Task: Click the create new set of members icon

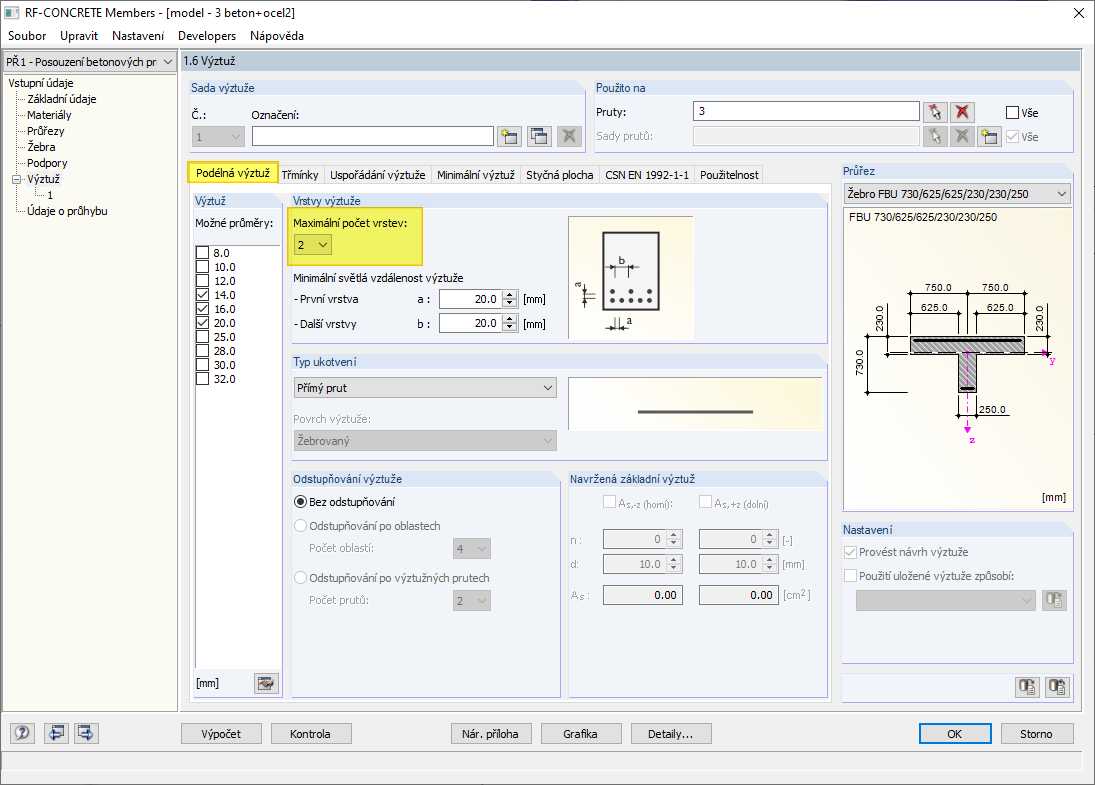Action: pos(989,136)
